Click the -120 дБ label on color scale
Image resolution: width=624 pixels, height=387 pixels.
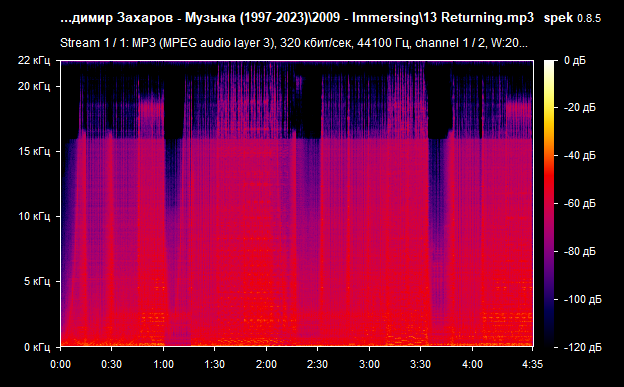(582, 347)
